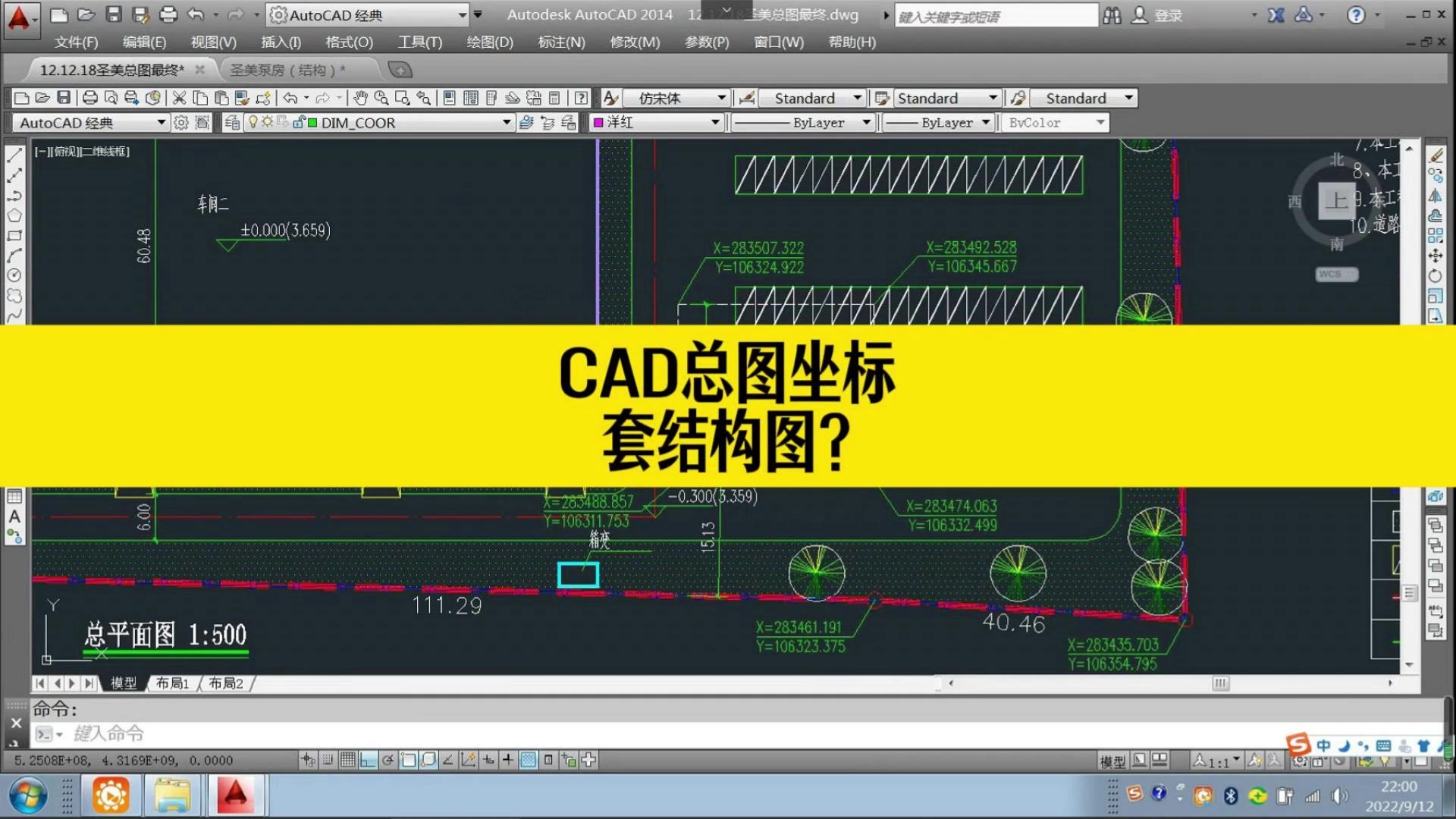
Task: Click the Plot printer icon
Action: [90, 99]
